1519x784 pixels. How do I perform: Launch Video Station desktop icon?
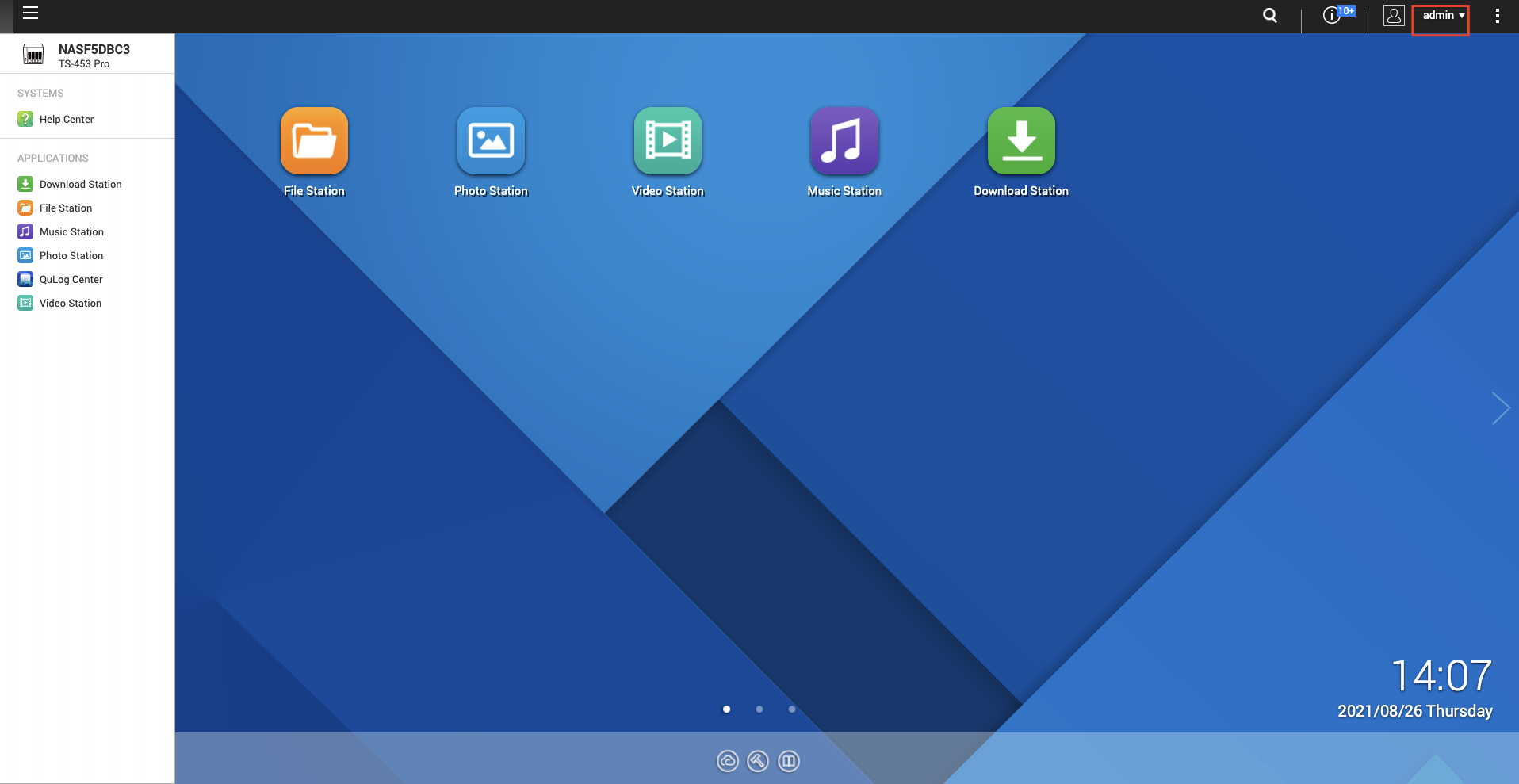[668, 141]
